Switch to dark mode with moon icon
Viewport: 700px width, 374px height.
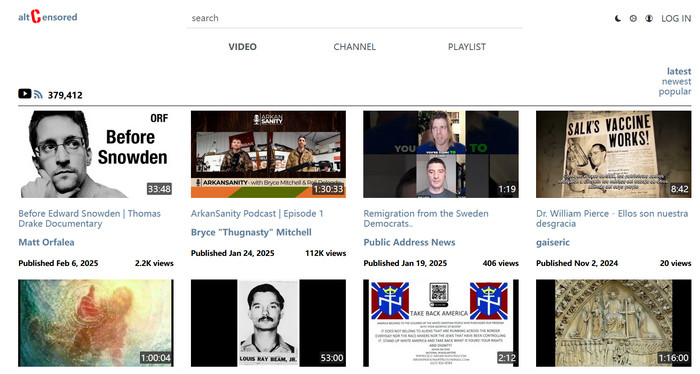[618, 18]
